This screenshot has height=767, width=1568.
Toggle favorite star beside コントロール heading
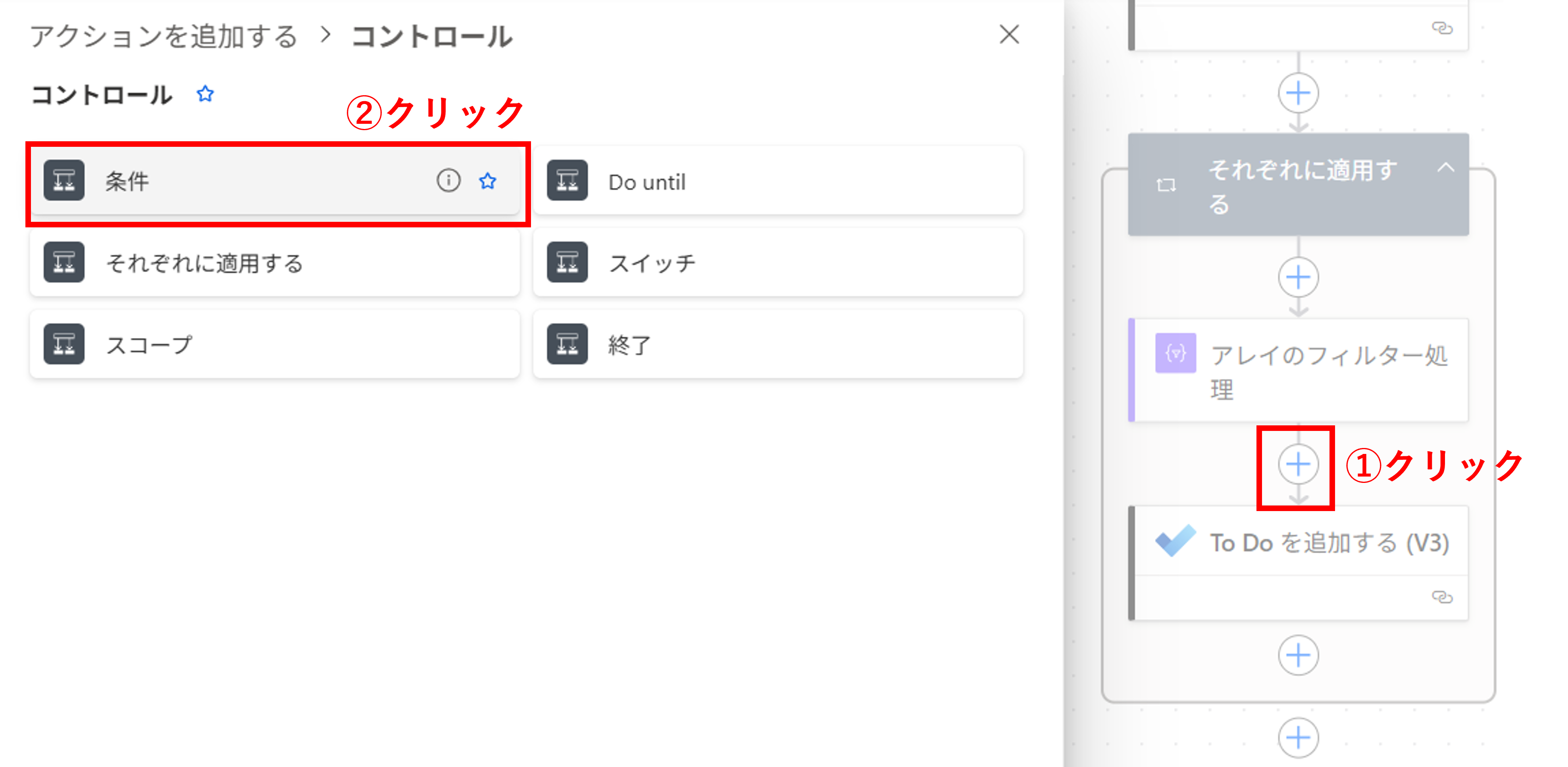205,94
